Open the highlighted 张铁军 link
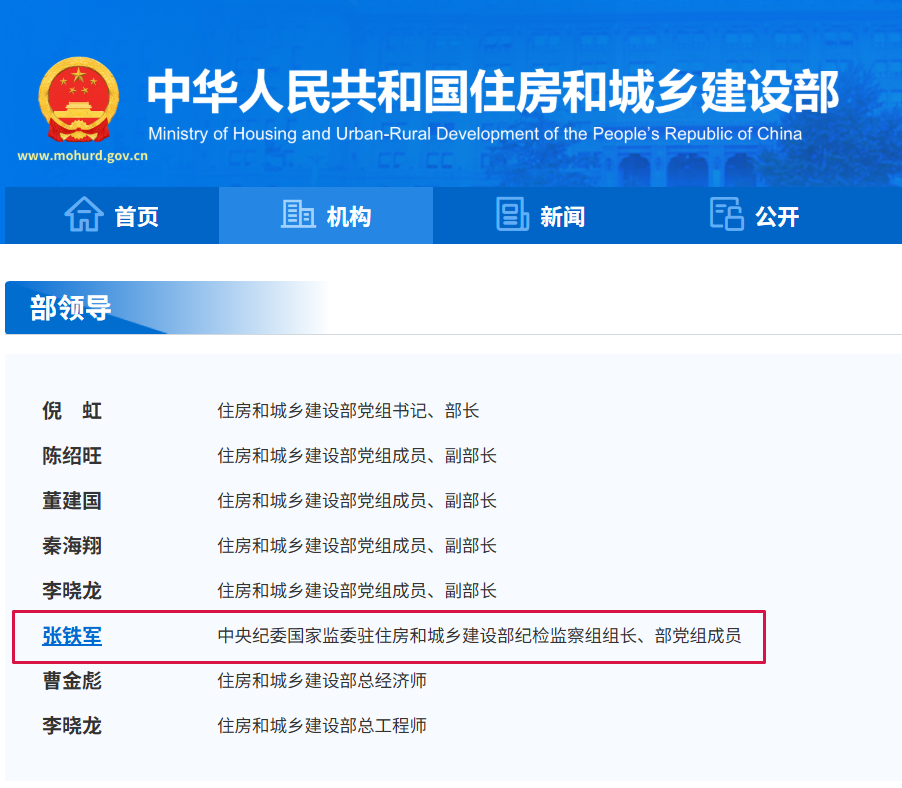Image resolution: width=902 pixels, height=788 pixels. (72, 636)
